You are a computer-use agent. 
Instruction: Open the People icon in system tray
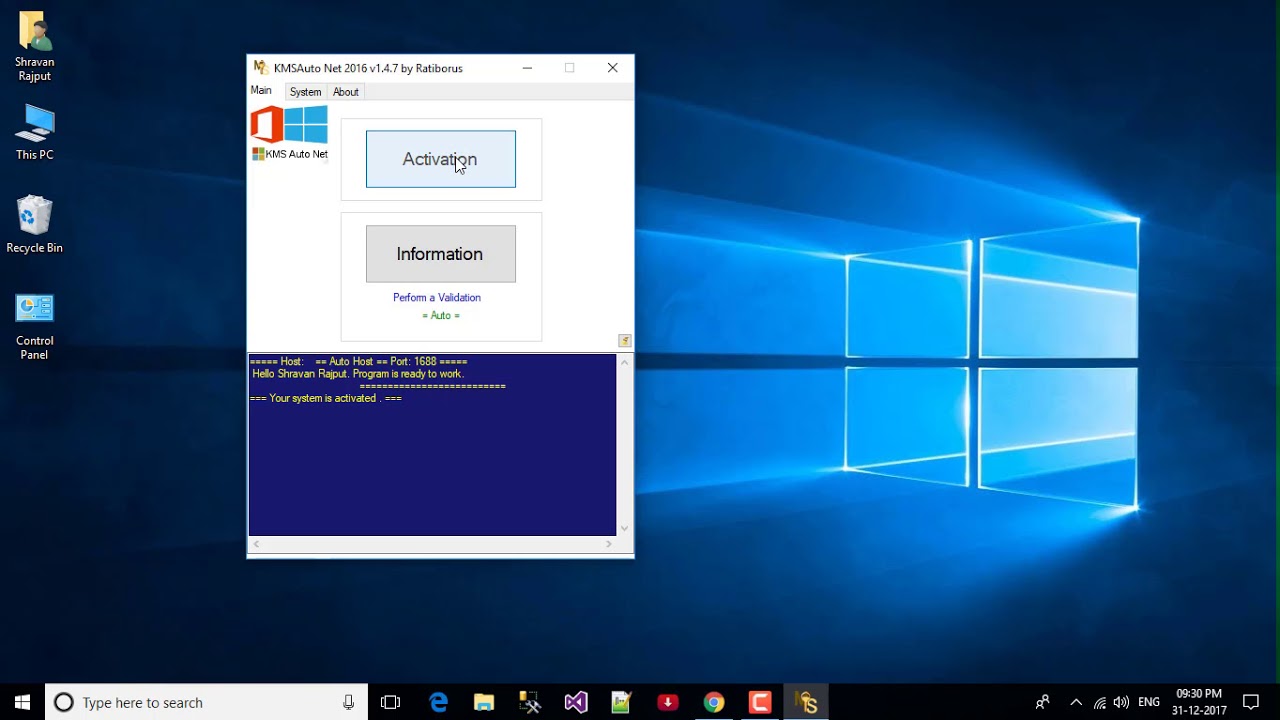(1043, 702)
